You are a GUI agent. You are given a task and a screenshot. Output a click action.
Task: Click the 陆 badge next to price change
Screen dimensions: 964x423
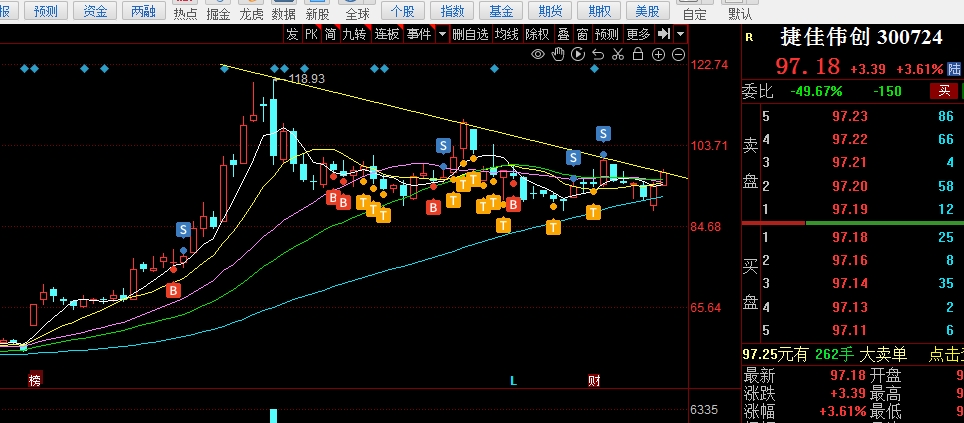[x=954, y=68]
